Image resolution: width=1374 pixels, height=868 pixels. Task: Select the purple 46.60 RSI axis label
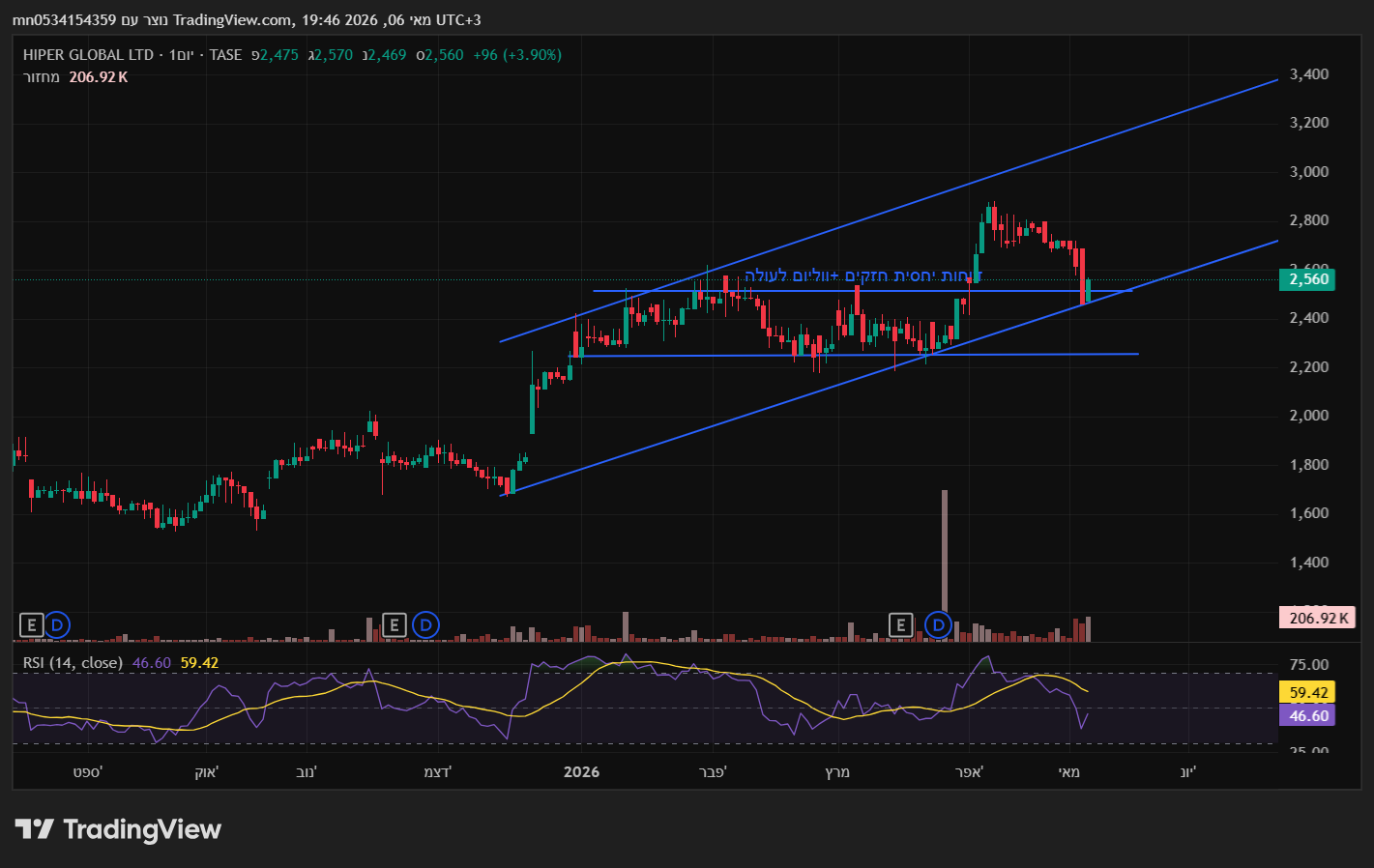[1308, 715]
